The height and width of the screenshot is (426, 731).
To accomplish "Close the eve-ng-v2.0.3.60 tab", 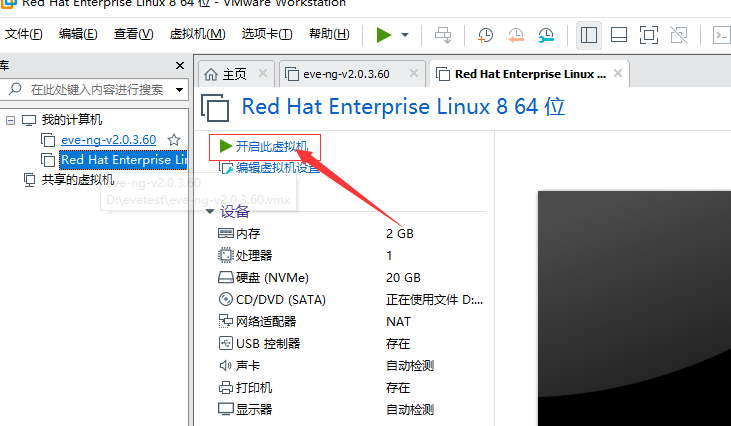I will (x=414, y=73).
